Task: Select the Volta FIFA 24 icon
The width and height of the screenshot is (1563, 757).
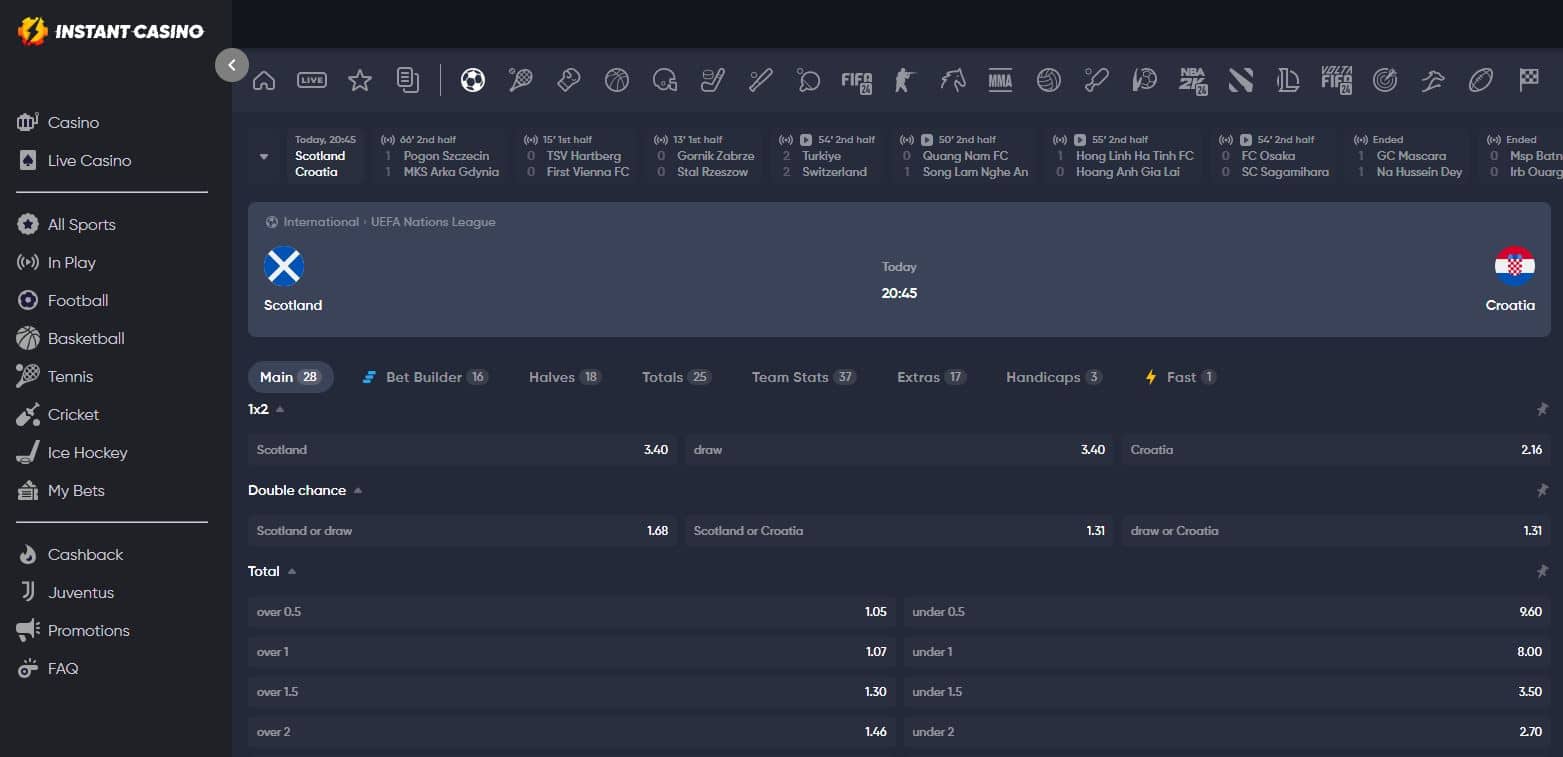Action: click(1337, 80)
